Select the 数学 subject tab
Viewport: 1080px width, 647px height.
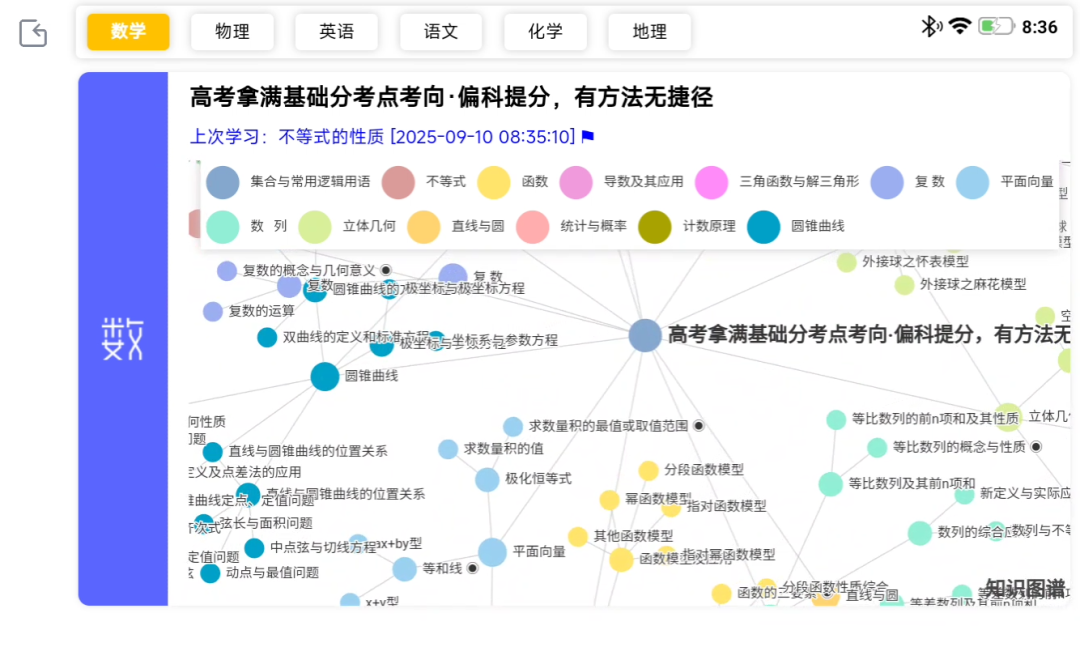(128, 32)
